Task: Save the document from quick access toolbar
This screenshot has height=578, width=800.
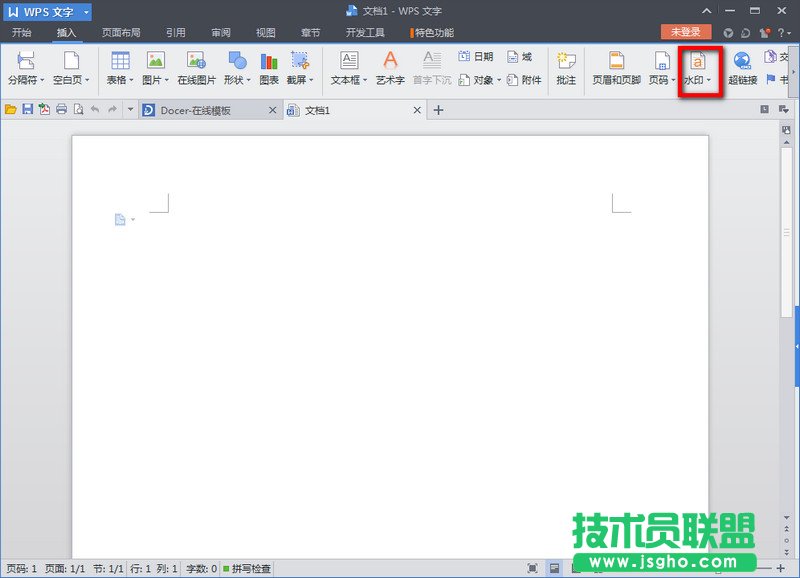Action: tap(28, 110)
